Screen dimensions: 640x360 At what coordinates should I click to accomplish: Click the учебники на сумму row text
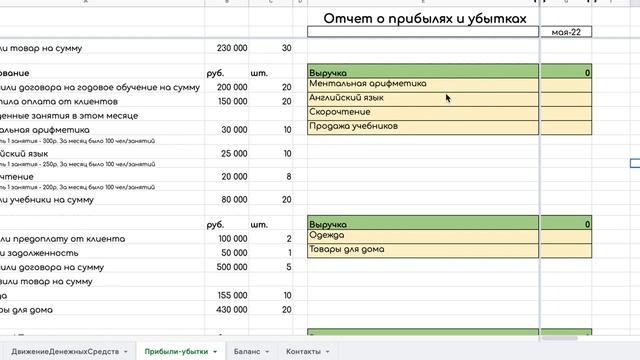(47, 200)
